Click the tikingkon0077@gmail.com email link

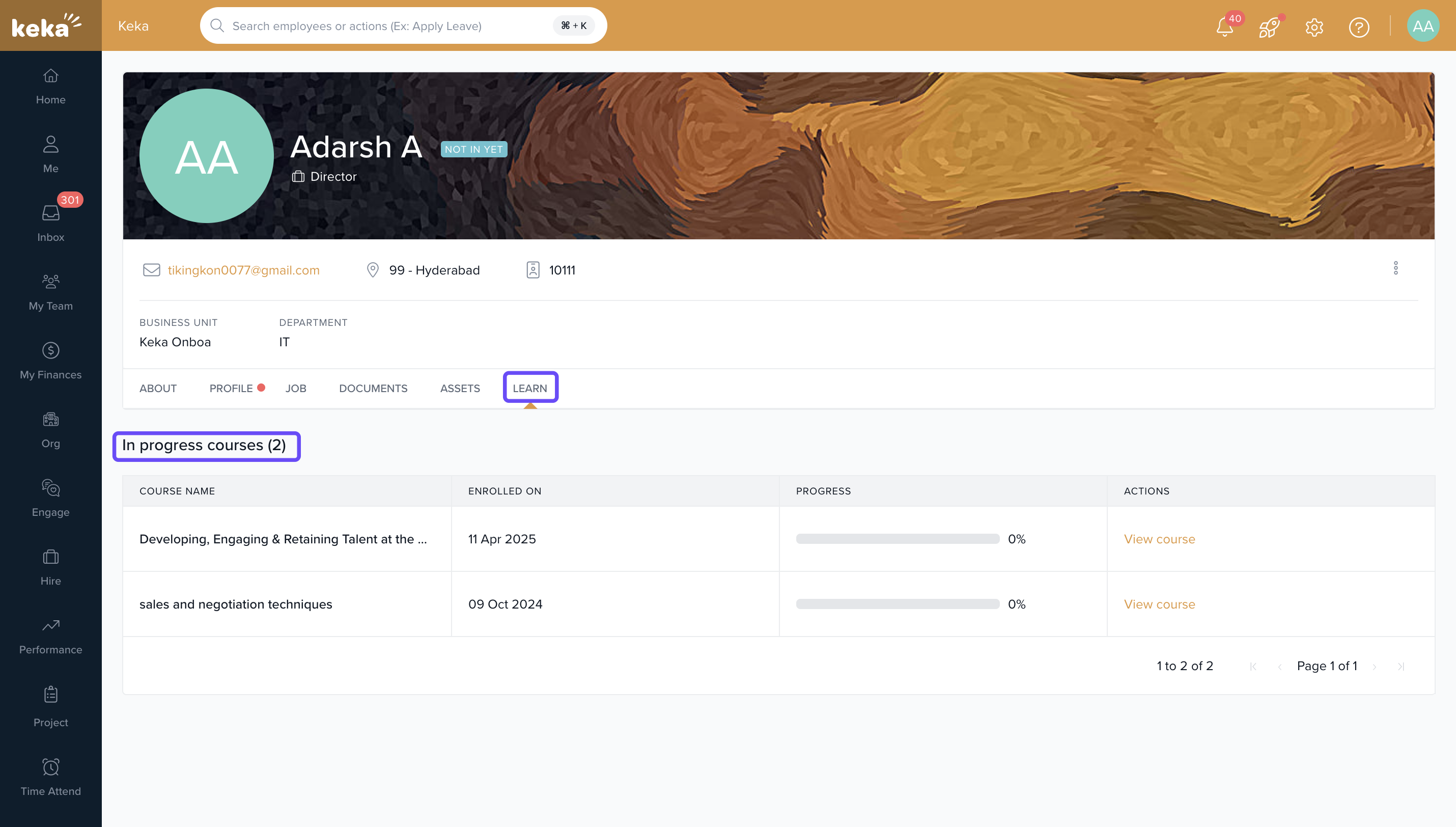pos(243,270)
